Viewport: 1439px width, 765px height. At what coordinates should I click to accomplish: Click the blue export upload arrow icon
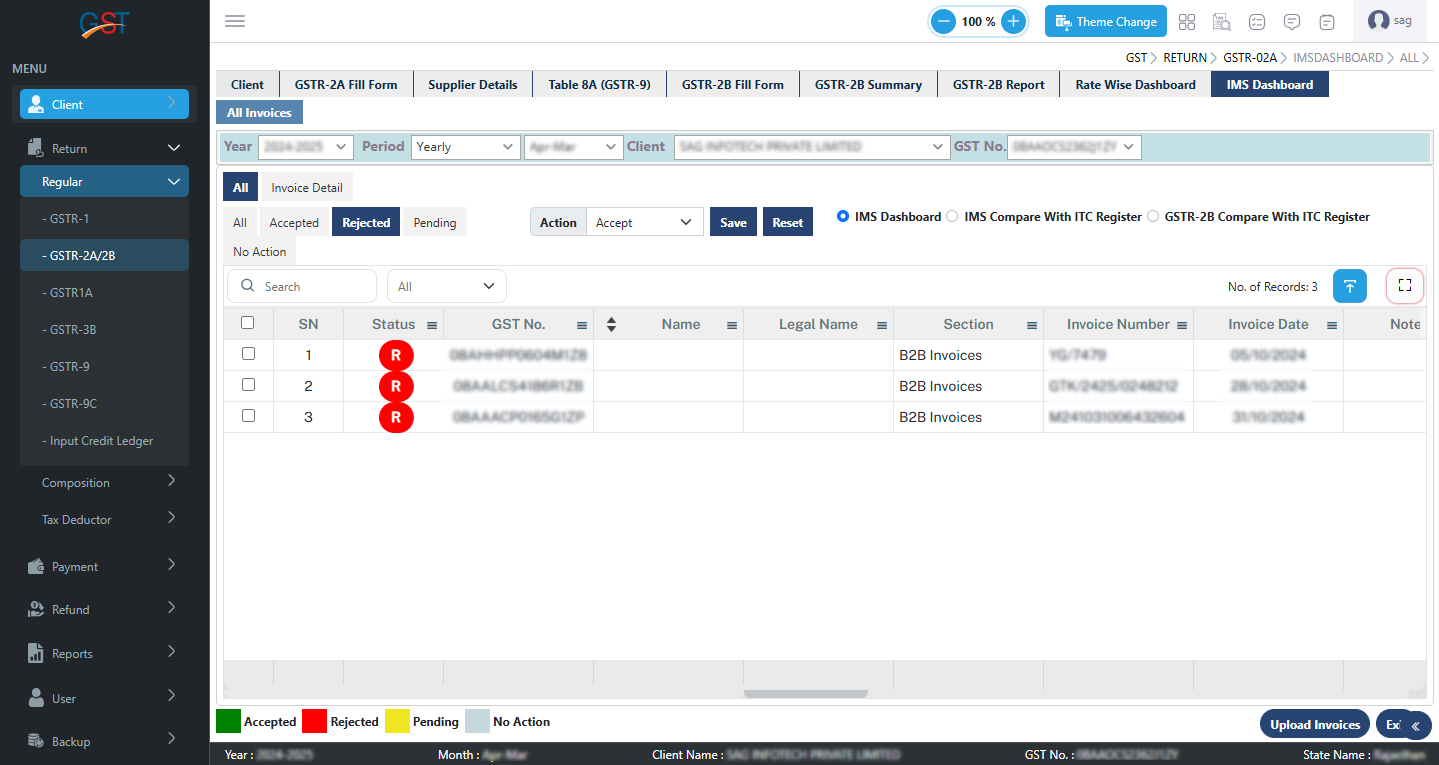point(1349,286)
